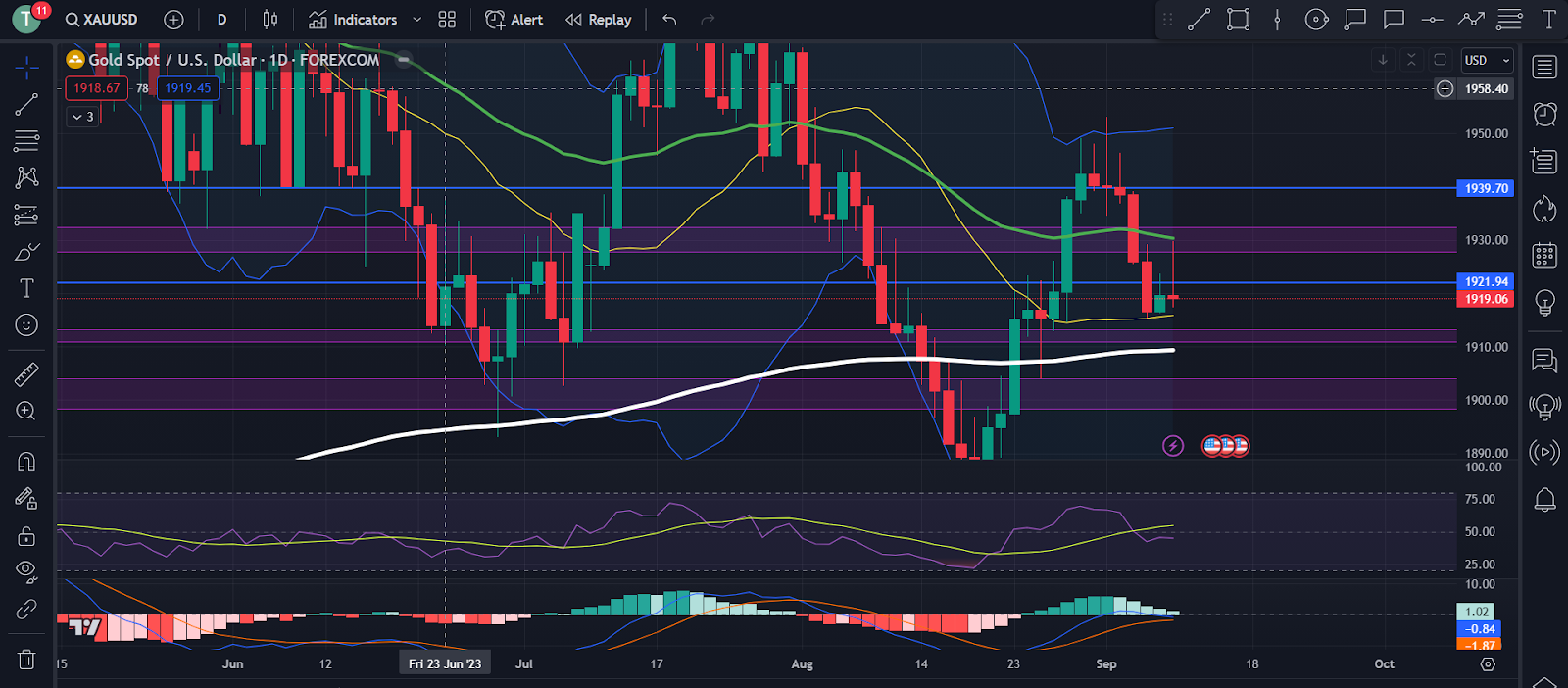This screenshot has height=688, width=1568.
Task: Pick the comment bubble tool in favorites toolbar
Action: click(x=1394, y=20)
